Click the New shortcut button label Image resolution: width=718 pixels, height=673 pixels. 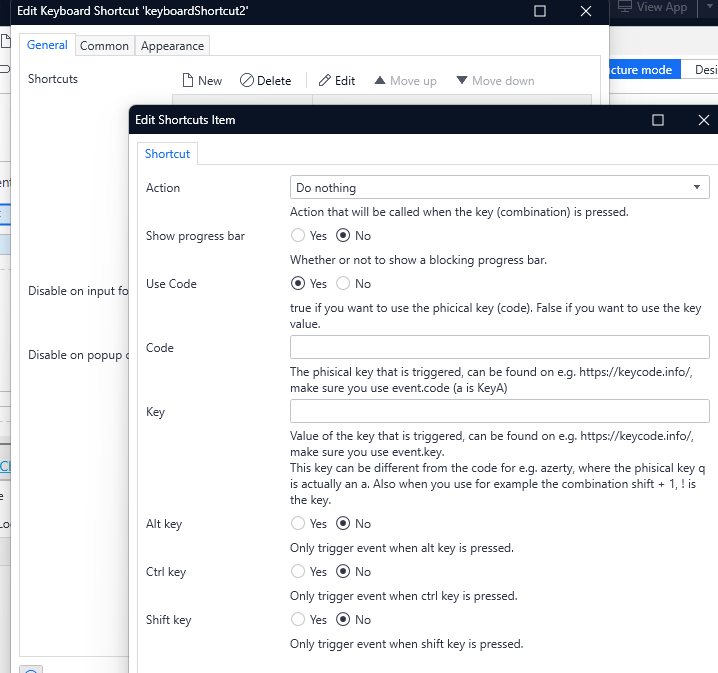pyautogui.click(x=210, y=81)
